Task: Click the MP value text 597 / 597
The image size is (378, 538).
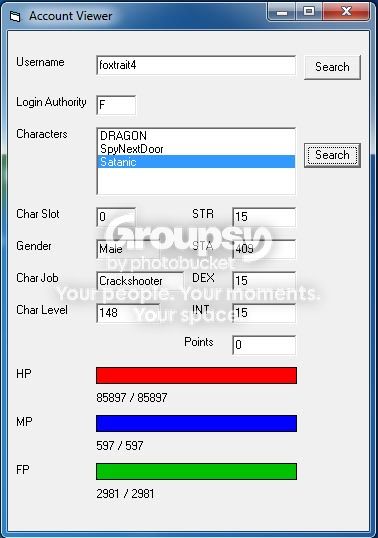Action: (x=120, y=446)
